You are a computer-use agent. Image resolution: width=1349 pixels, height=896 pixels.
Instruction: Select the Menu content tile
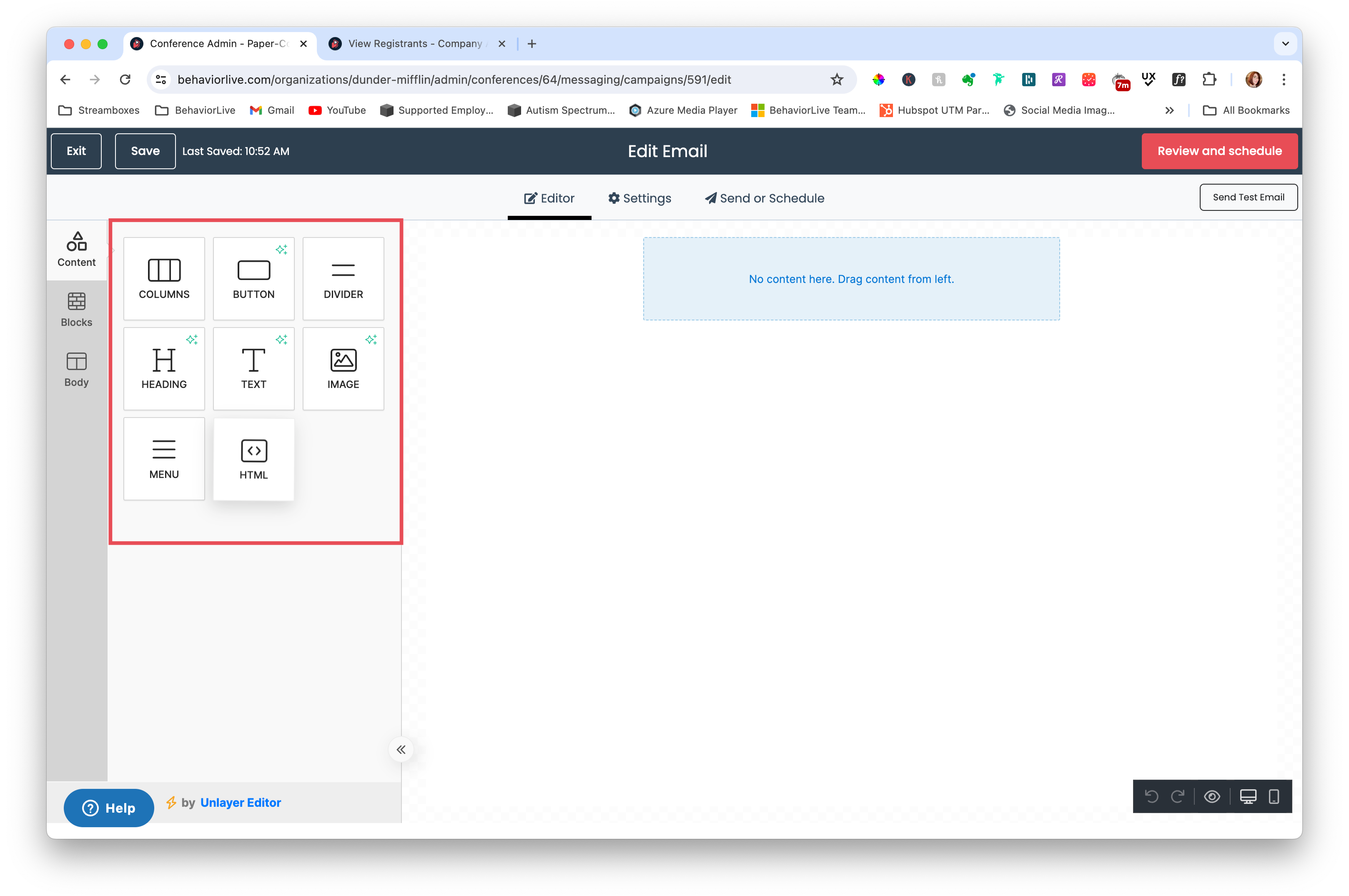click(164, 459)
